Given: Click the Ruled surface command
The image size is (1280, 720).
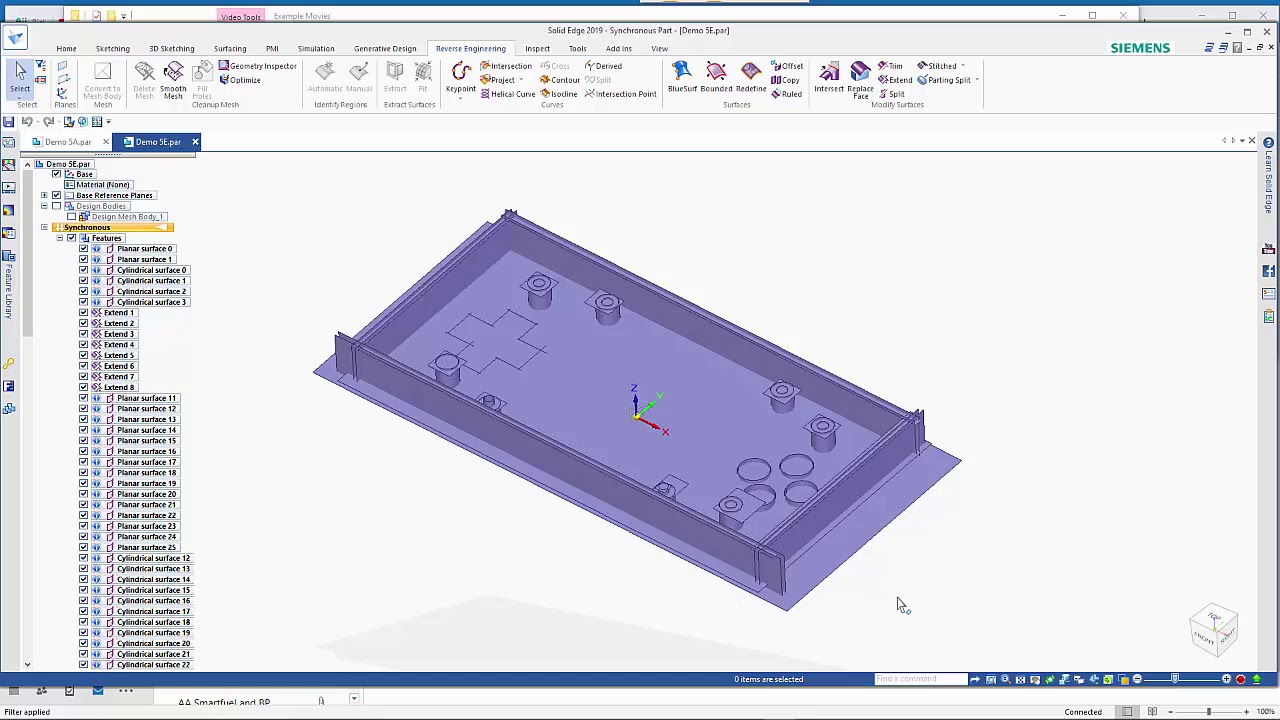Looking at the screenshot, I should click(x=786, y=94).
